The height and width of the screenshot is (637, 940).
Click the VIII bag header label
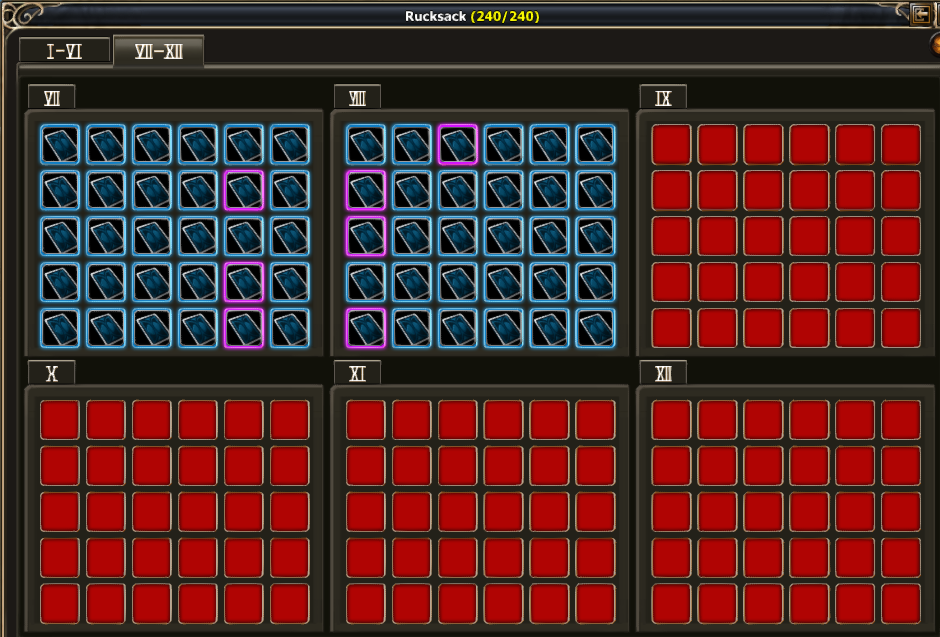click(x=357, y=97)
